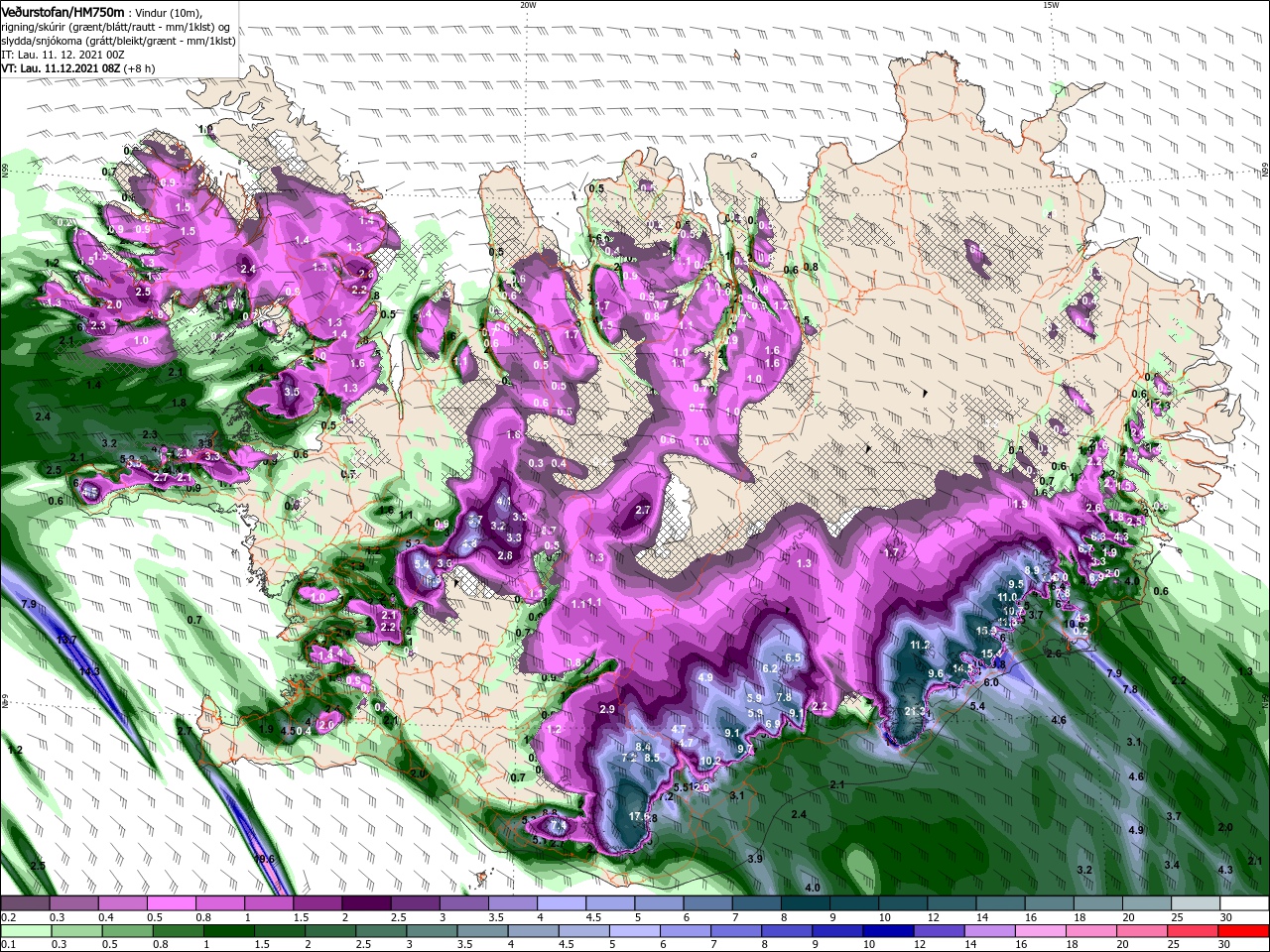
Task: Select the 0.1 label under the lower legend row
Action: (x=8, y=945)
